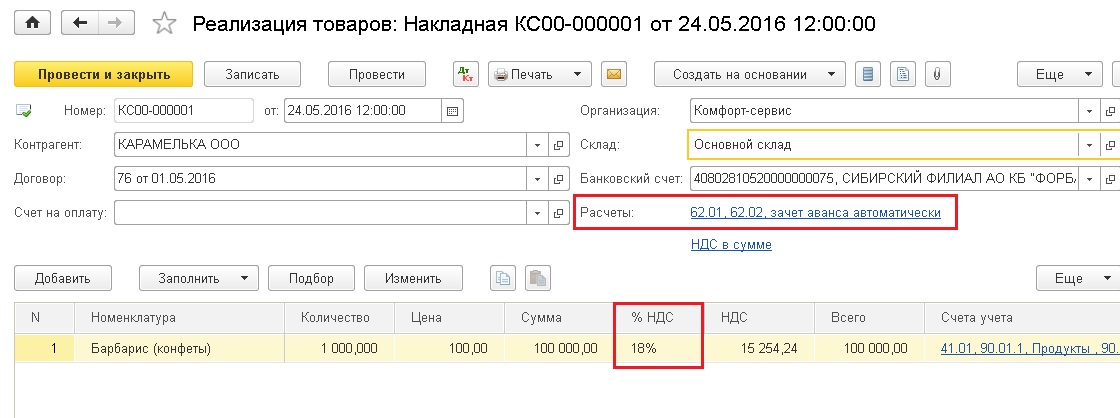The height and width of the screenshot is (418, 1120).
Task: Open НДС в сумме link
Action: click(x=731, y=244)
